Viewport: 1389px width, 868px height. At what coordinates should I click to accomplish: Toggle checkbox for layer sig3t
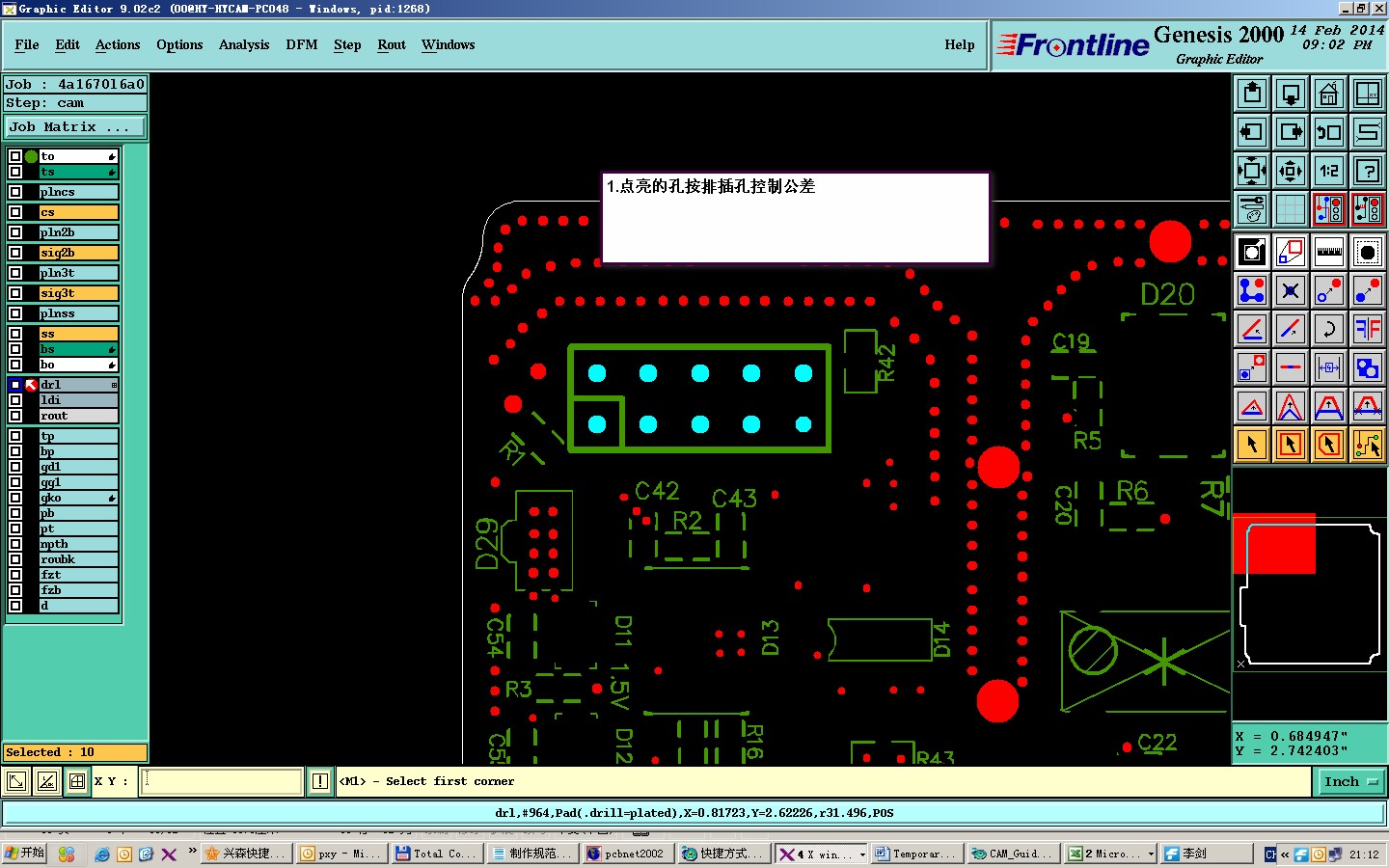15,293
